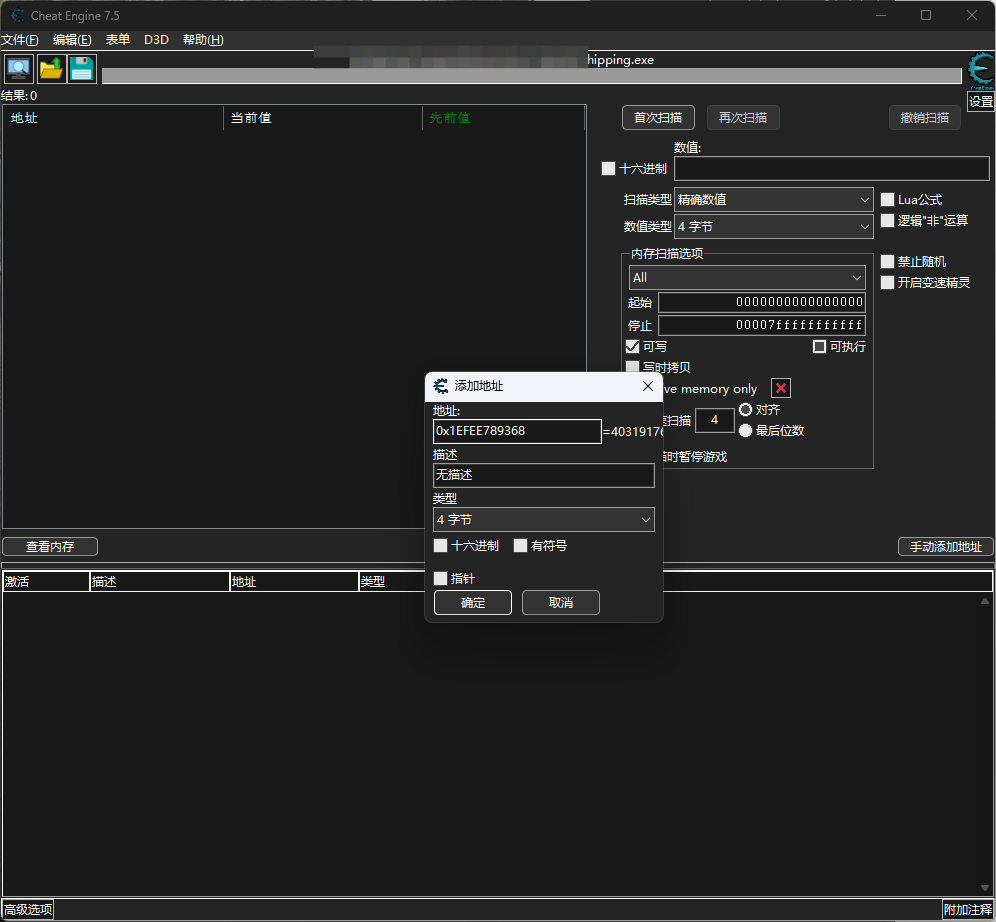Toggle the 逻辑"非"运算 checkbox
The height and width of the screenshot is (922, 996).
[887, 220]
